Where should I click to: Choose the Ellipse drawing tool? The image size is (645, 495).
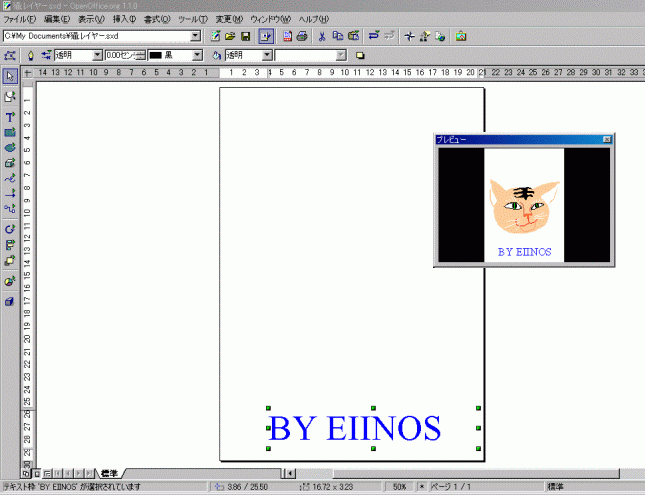(x=10, y=147)
